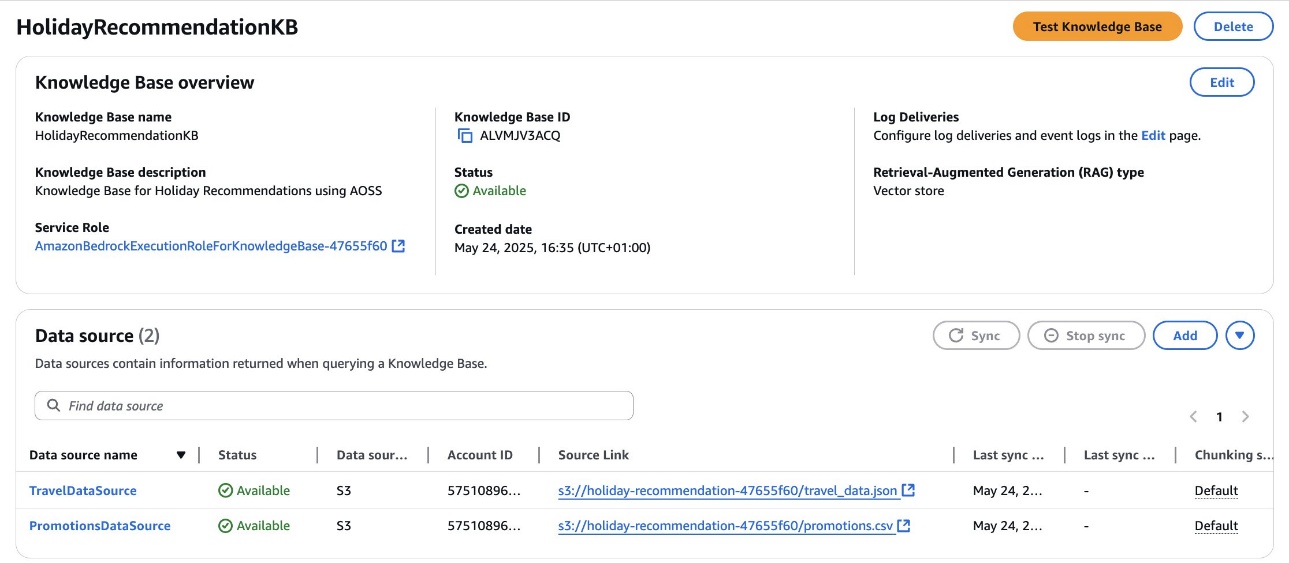This screenshot has height=563, width=1289.
Task: Click Knowledge Base ID value ALVMJV3ACQ
Action: 520,136
